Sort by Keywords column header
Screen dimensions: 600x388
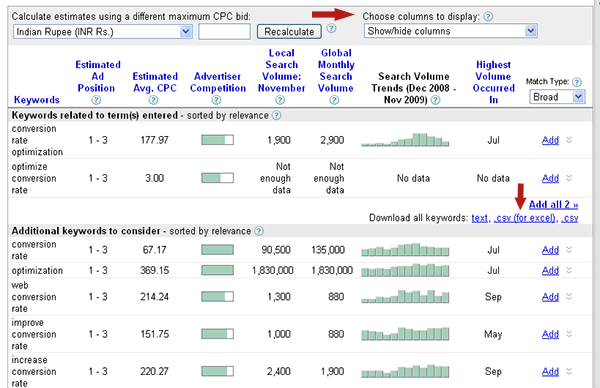(x=37, y=100)
